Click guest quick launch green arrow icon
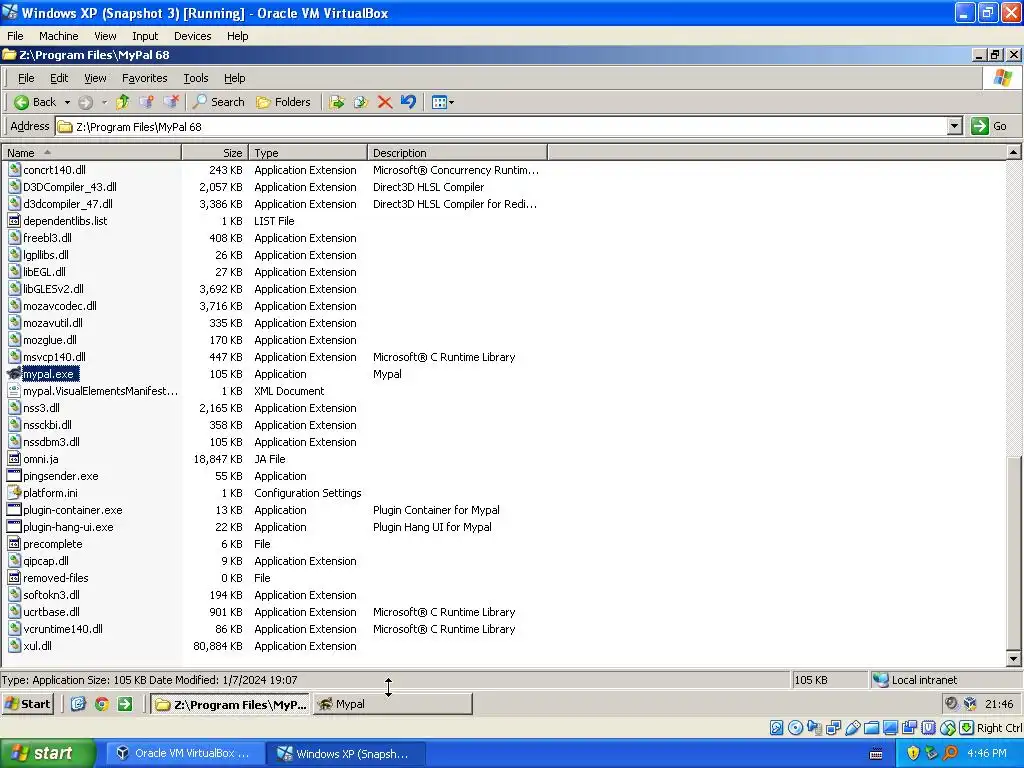Viewport: 1024px width, 768px height. (125, 704)
